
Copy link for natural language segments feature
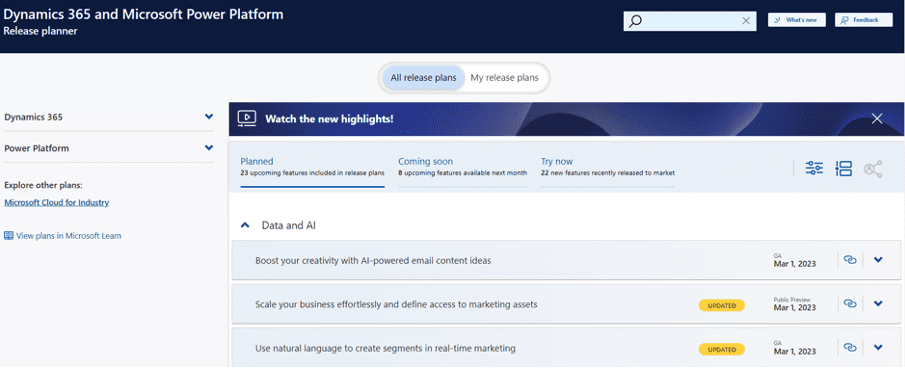tap(850, 347)
